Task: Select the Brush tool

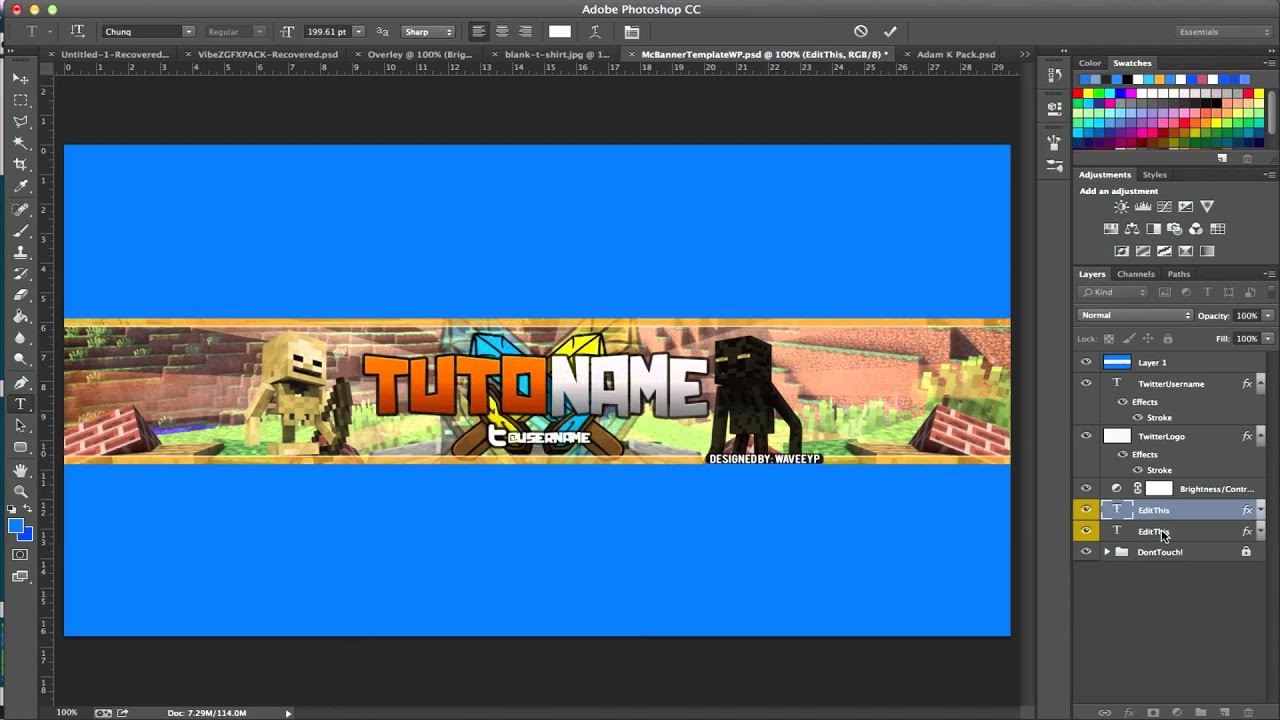Action: click(20, 231)
